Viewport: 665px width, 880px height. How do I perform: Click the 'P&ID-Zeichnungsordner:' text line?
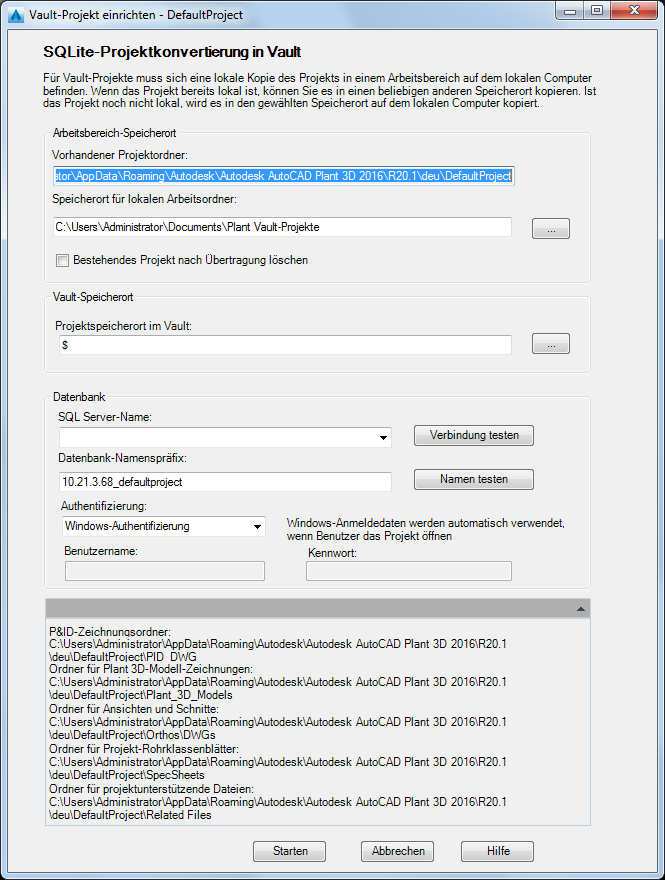[x=109, y=632]
